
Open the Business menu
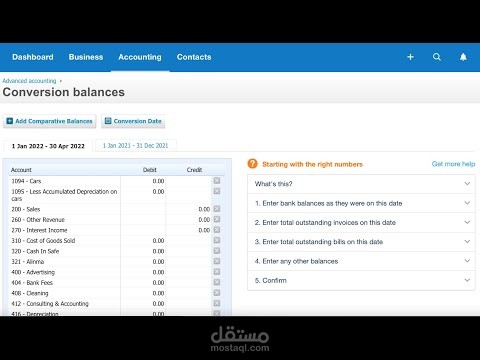click(86, 57)
